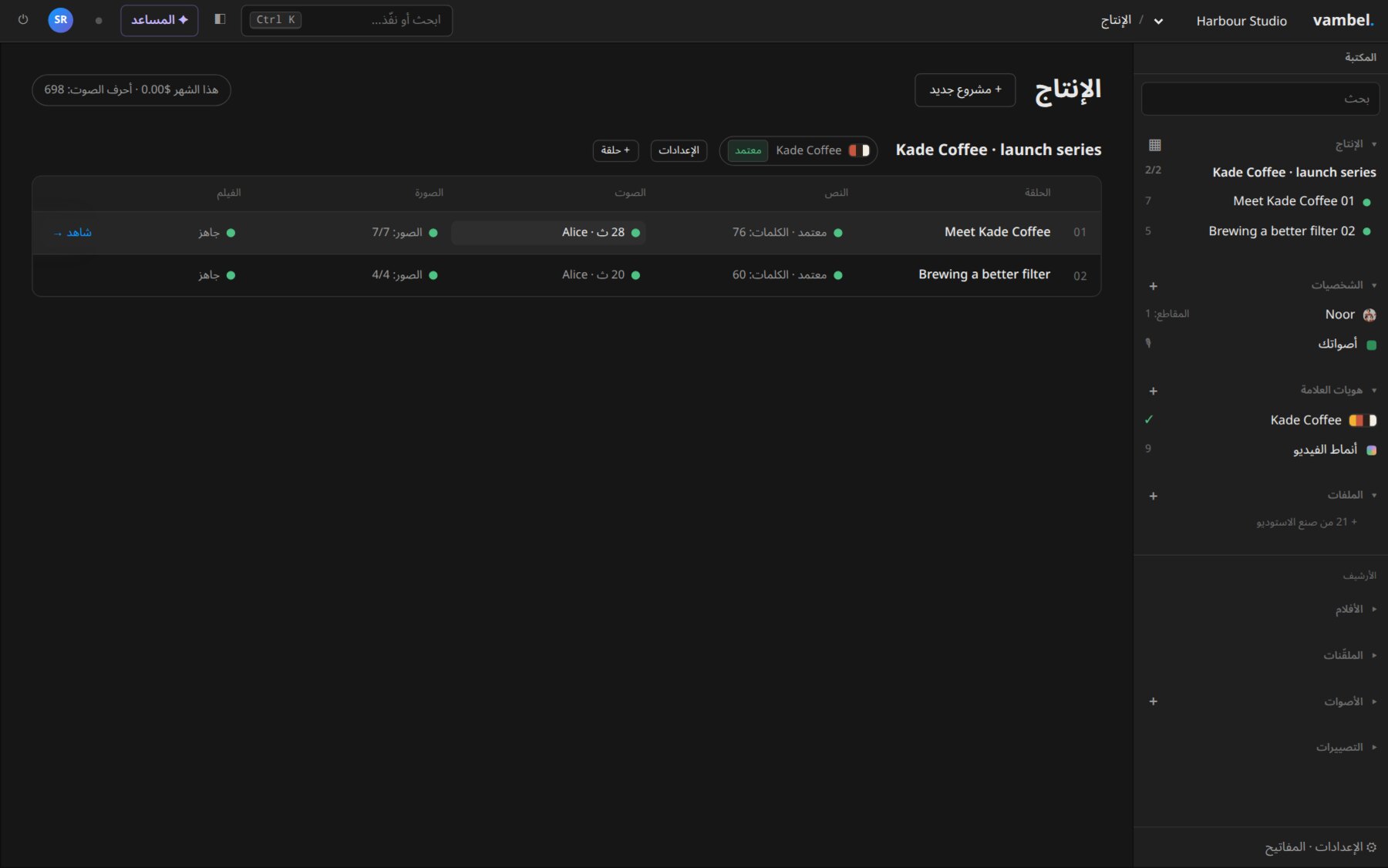
Task: Click the الإنتاج breadcrumb in the top bar
Action: coord(1116,21)
